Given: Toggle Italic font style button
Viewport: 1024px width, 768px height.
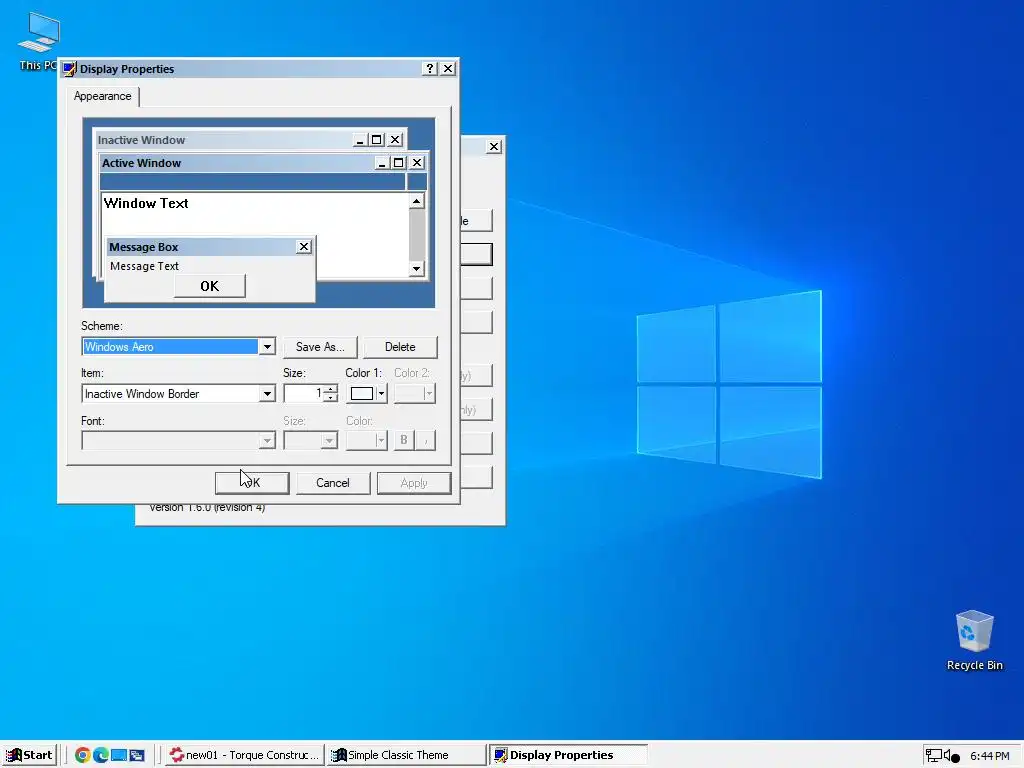Looking at the screenshot, I should tap(425, 441).
